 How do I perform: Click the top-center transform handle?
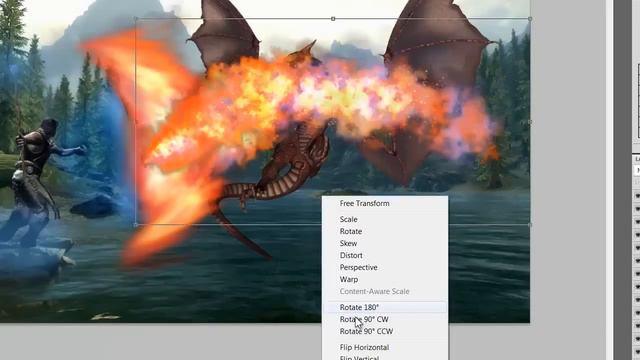pos(333,19)
